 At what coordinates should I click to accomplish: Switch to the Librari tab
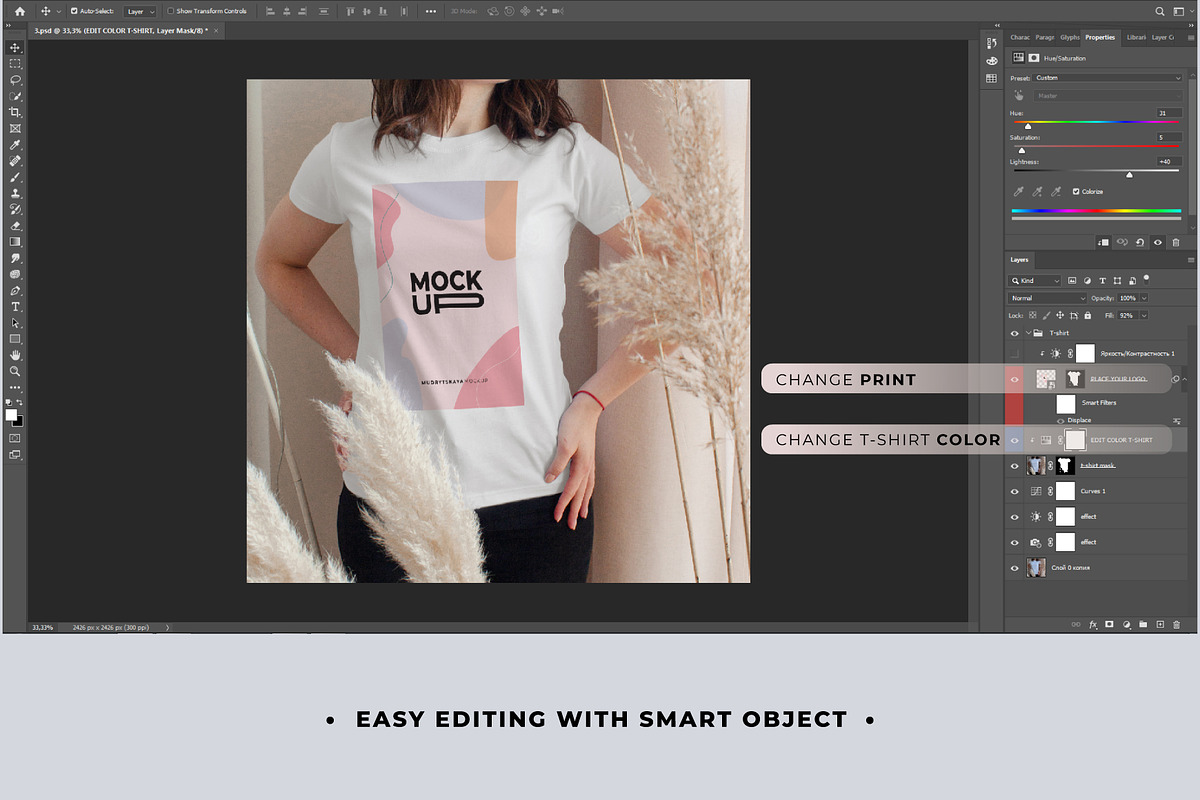[1136, 37]
